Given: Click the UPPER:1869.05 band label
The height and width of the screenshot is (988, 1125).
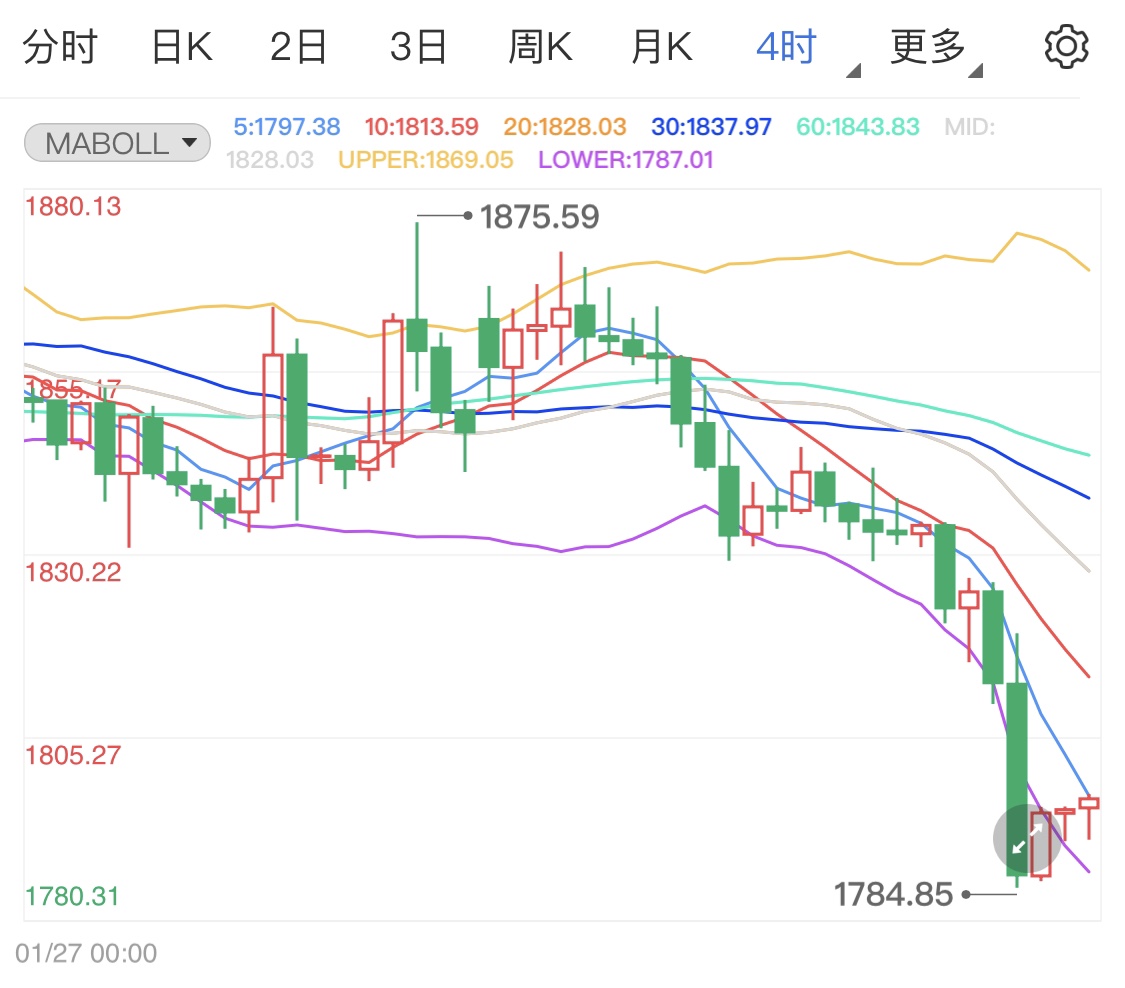Looking at the screenshot, I should pos(426,159).
